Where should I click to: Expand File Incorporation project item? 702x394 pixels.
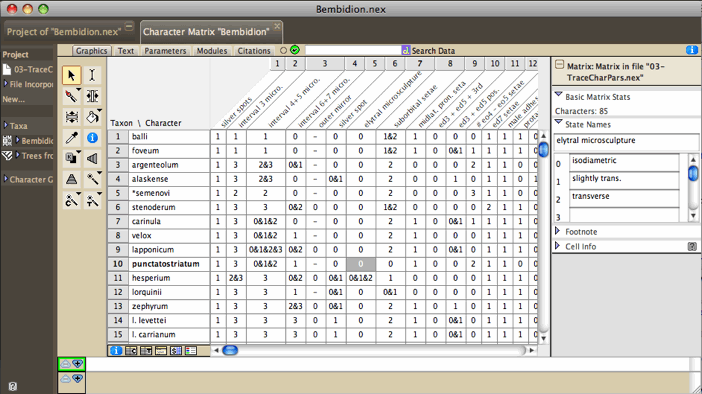(6, 84)
